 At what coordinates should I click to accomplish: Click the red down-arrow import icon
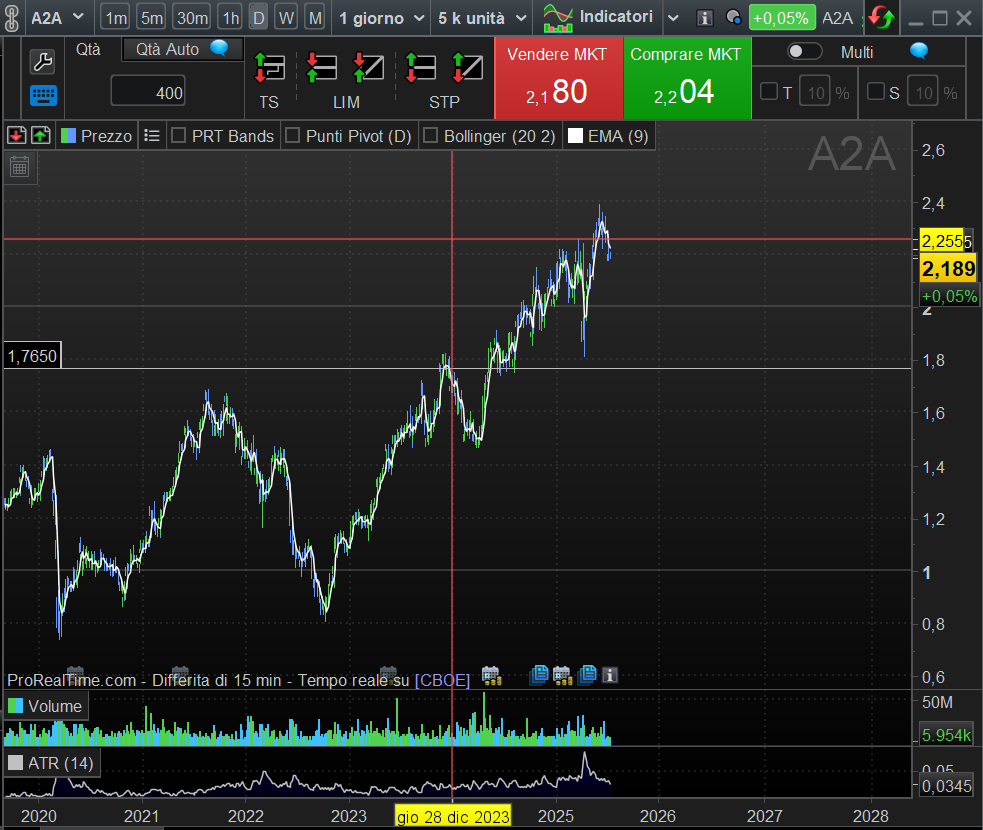[x=16, y=136]
